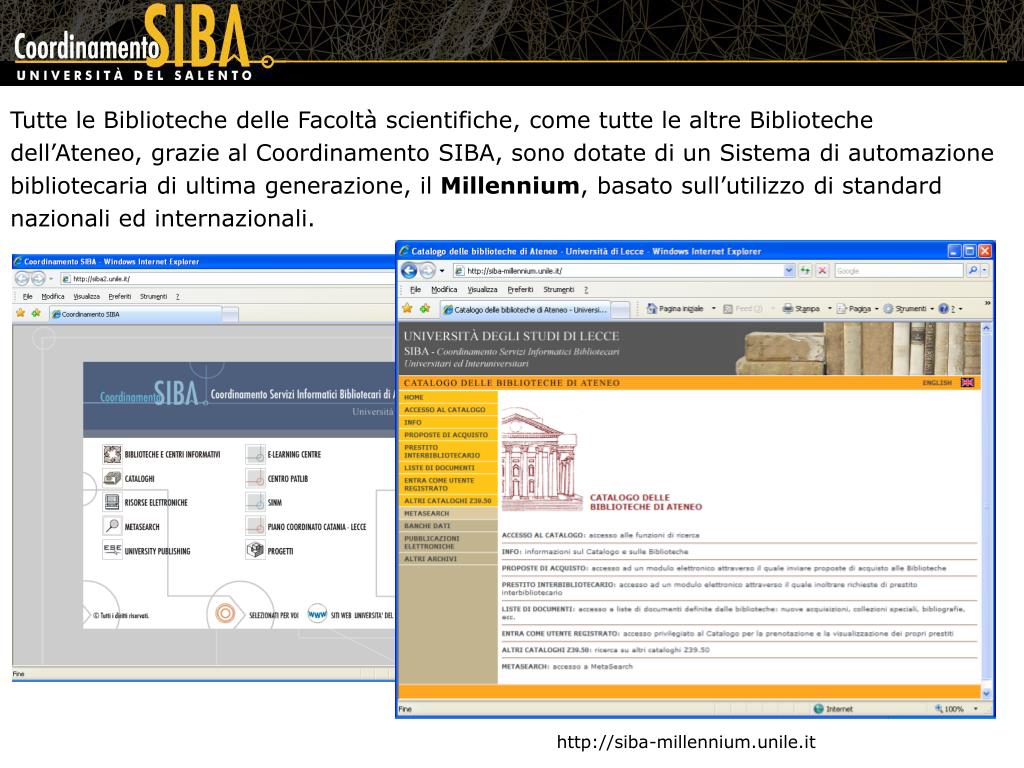This screenshot has height=768, width=1024.
Task: Open Pagina iniziale dropdown arrow
Action: 713,308
